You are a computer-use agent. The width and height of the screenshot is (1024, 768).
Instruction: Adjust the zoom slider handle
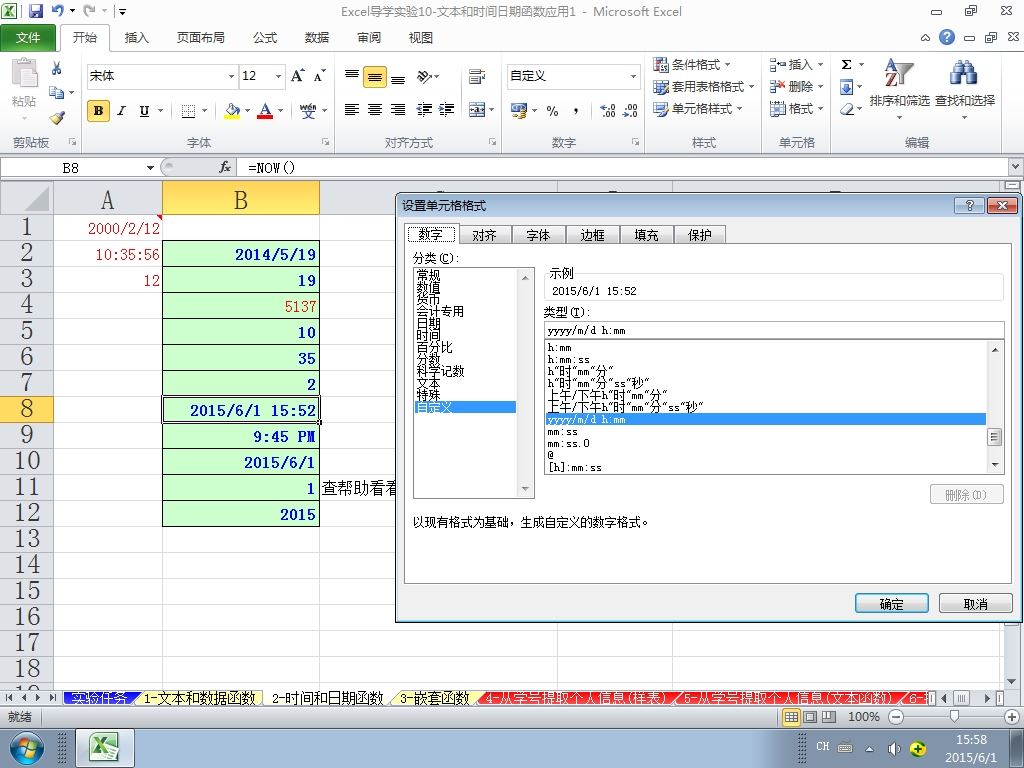[x=954, y=717]
